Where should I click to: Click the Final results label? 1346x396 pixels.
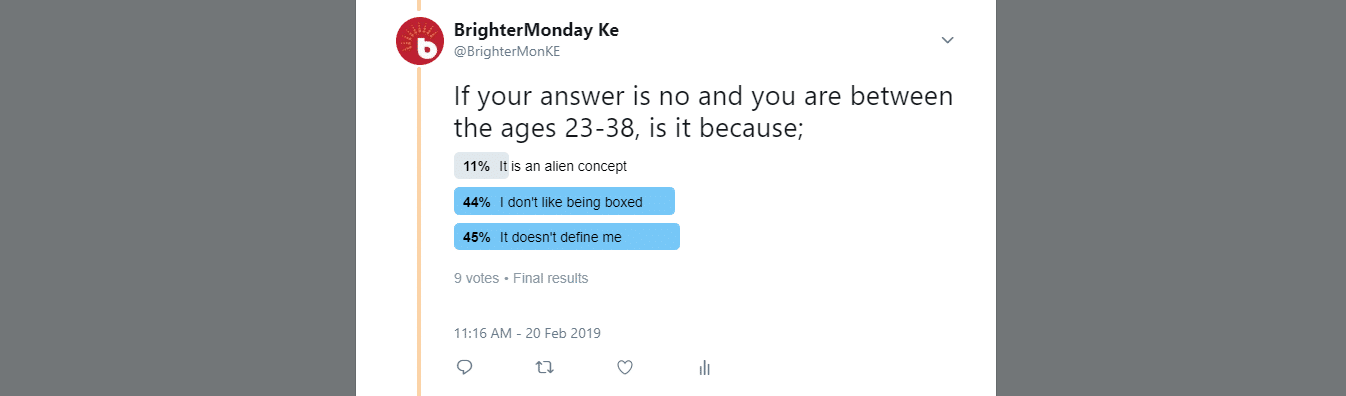tap(550, 278)
